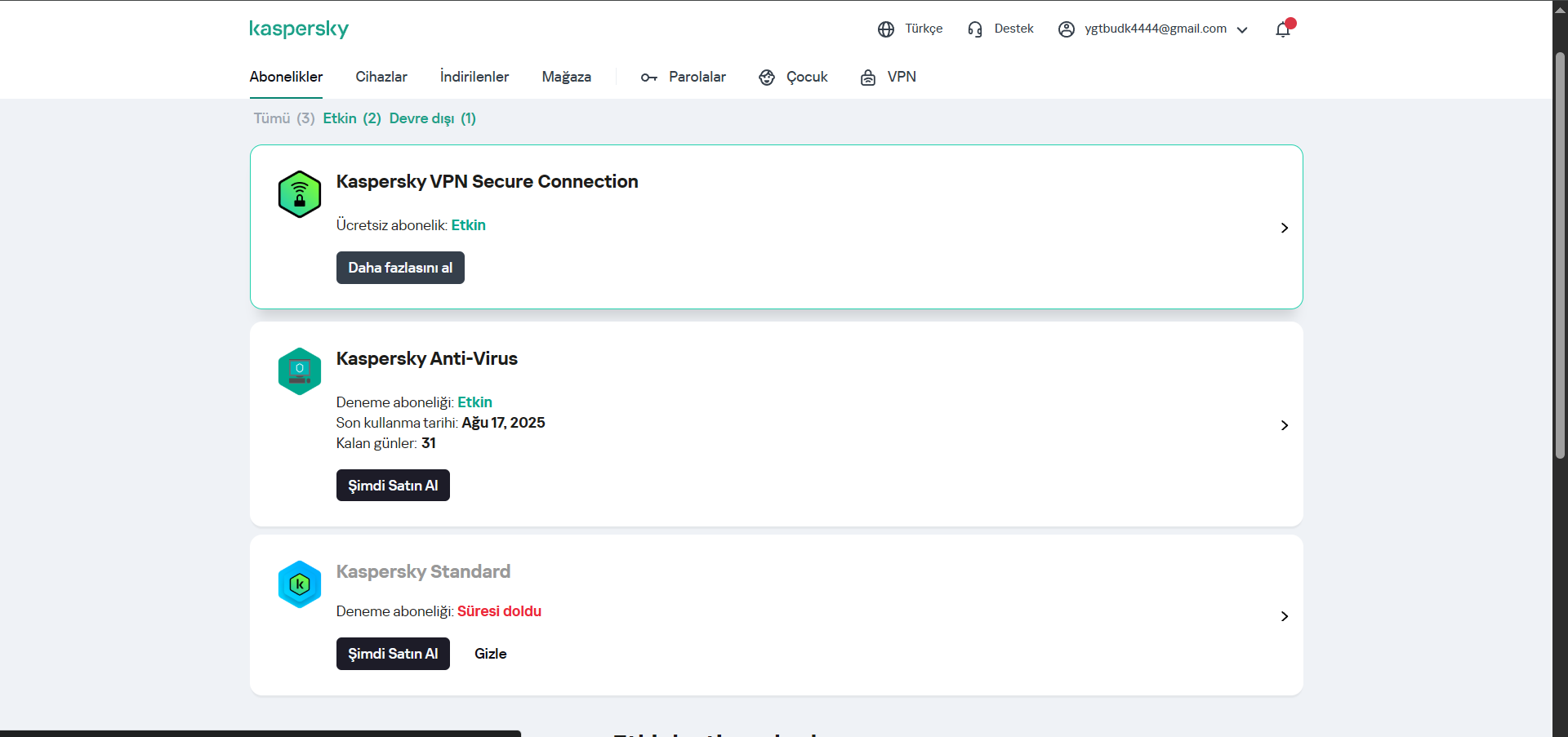Viewport: 1568px width, 737px height.
Task: Select Çocuk in the navigation
Action: point(807,77)
